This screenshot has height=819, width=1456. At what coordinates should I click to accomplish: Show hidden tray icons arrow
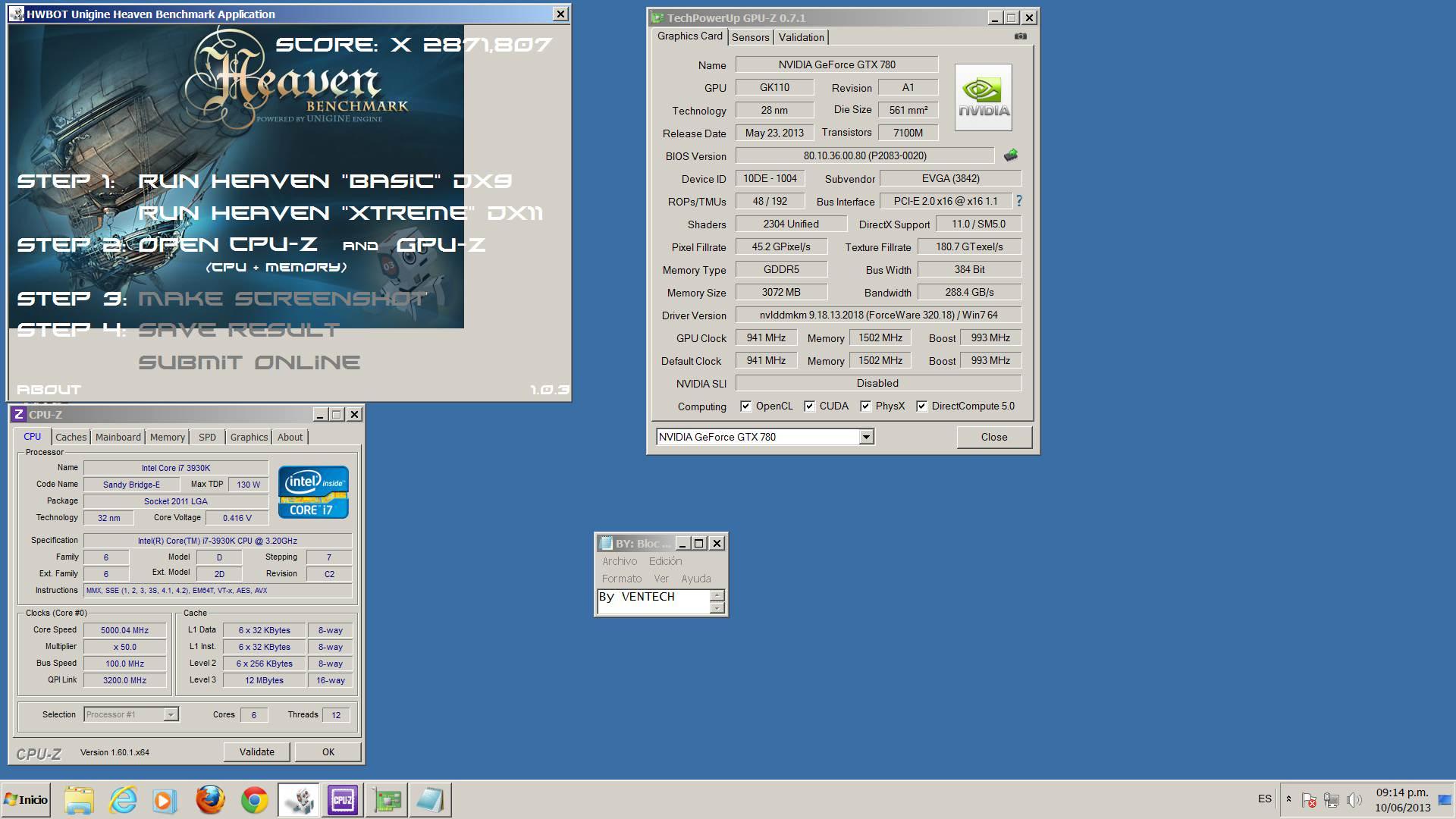coord(1288,799)
